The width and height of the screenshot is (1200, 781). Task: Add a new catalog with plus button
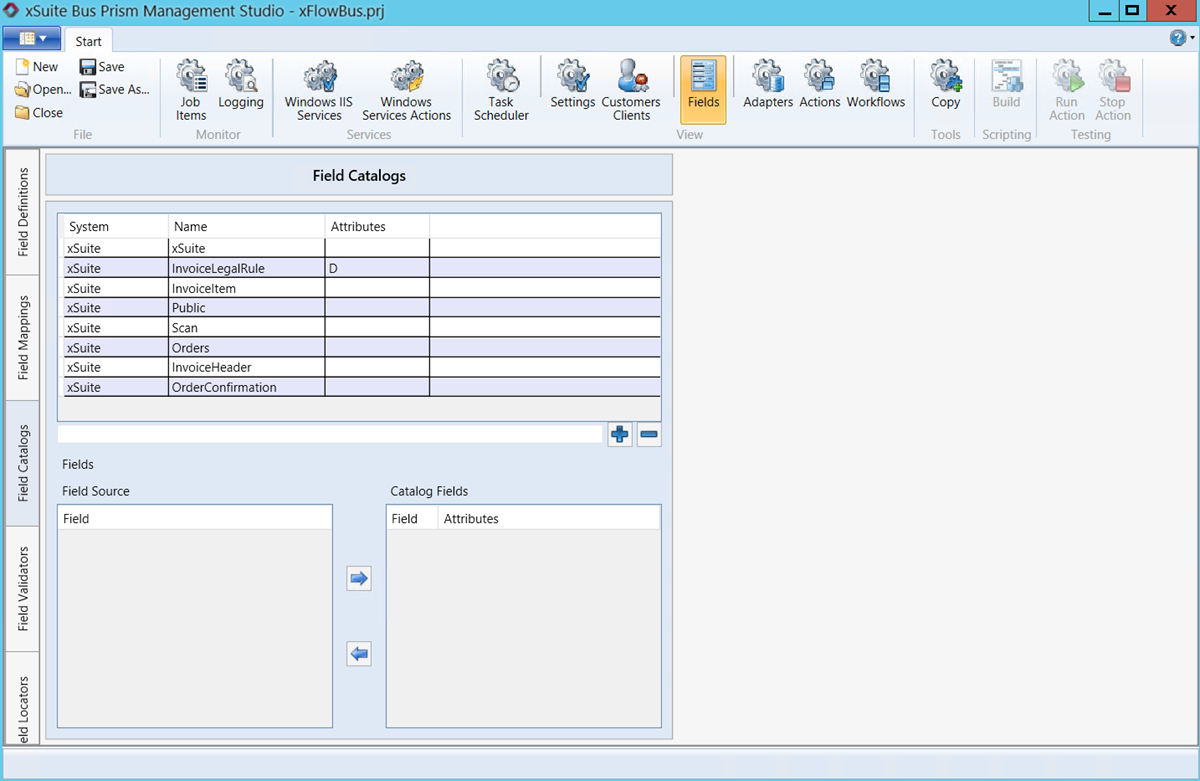coord(620,435)
